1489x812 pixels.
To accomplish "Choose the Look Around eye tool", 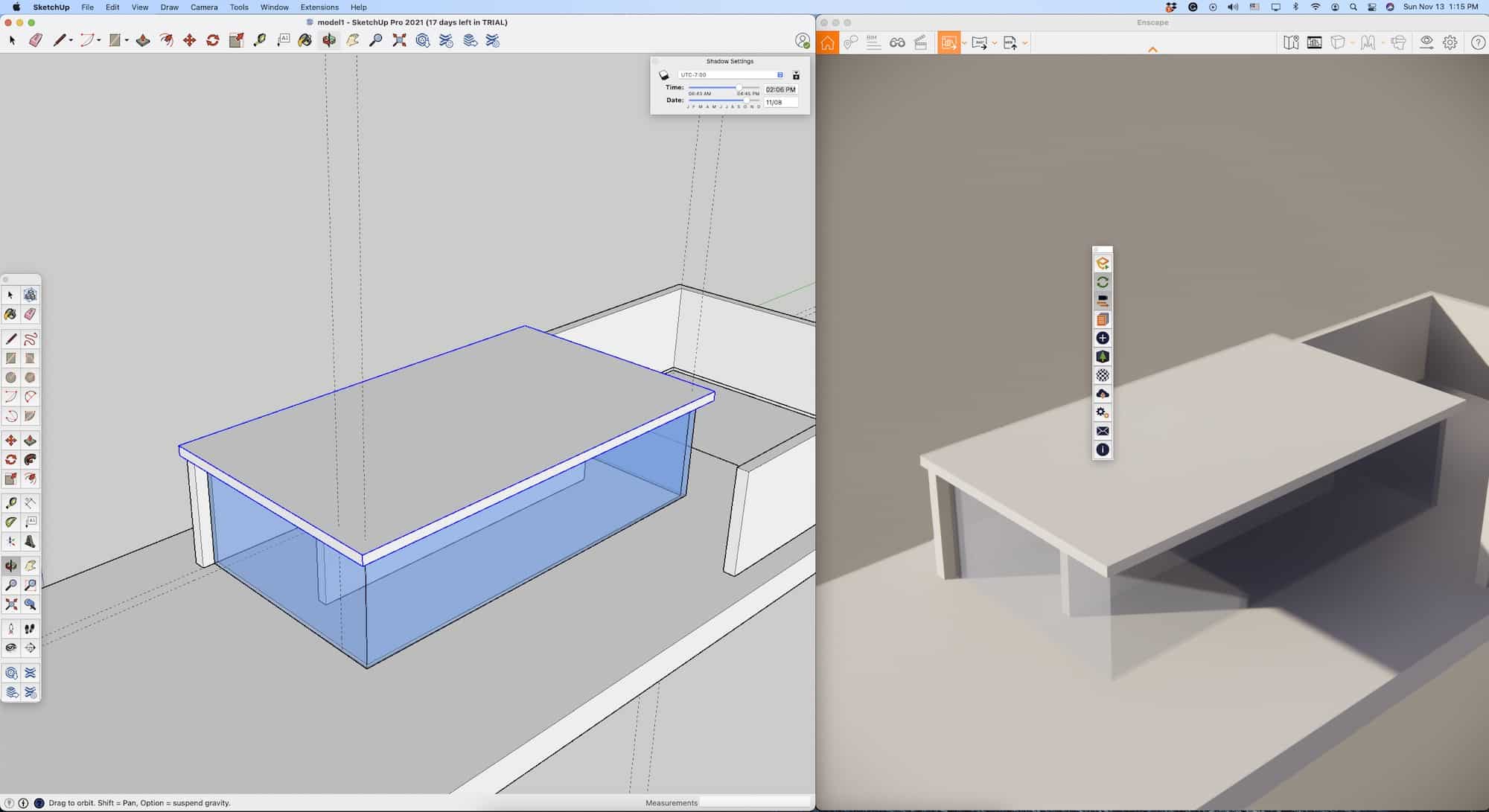I will coord(11,648).
